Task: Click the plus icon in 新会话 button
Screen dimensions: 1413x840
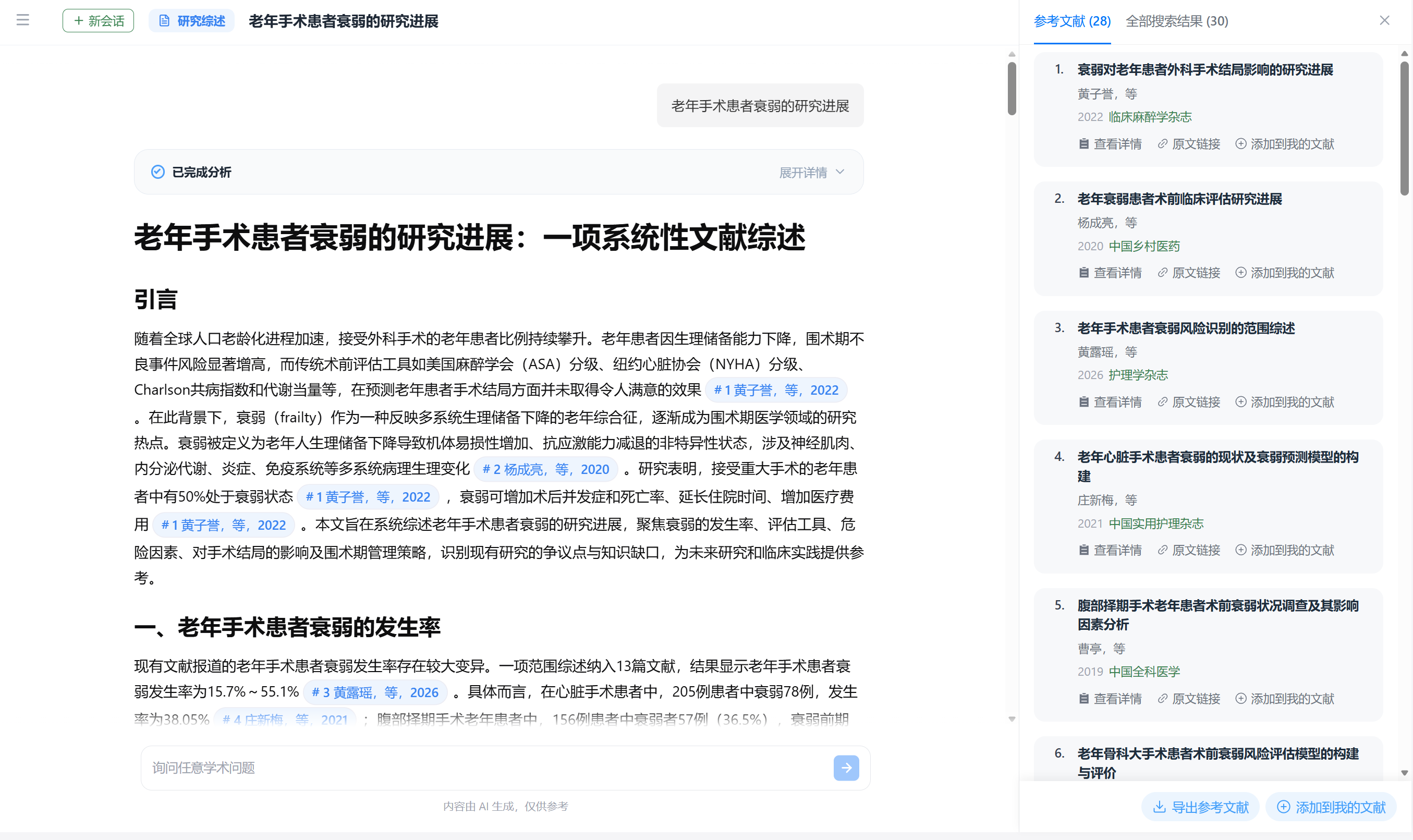Action: pos(79,21)
